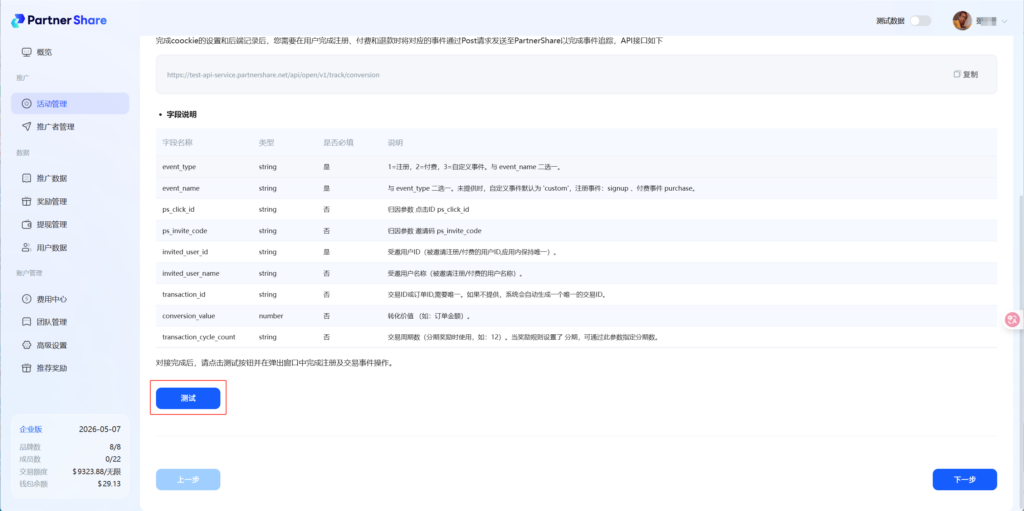Expand the user account dropdown arrow
Image resolution: width=1024 pixels, height=511 pixels.
pos(1004,21)
